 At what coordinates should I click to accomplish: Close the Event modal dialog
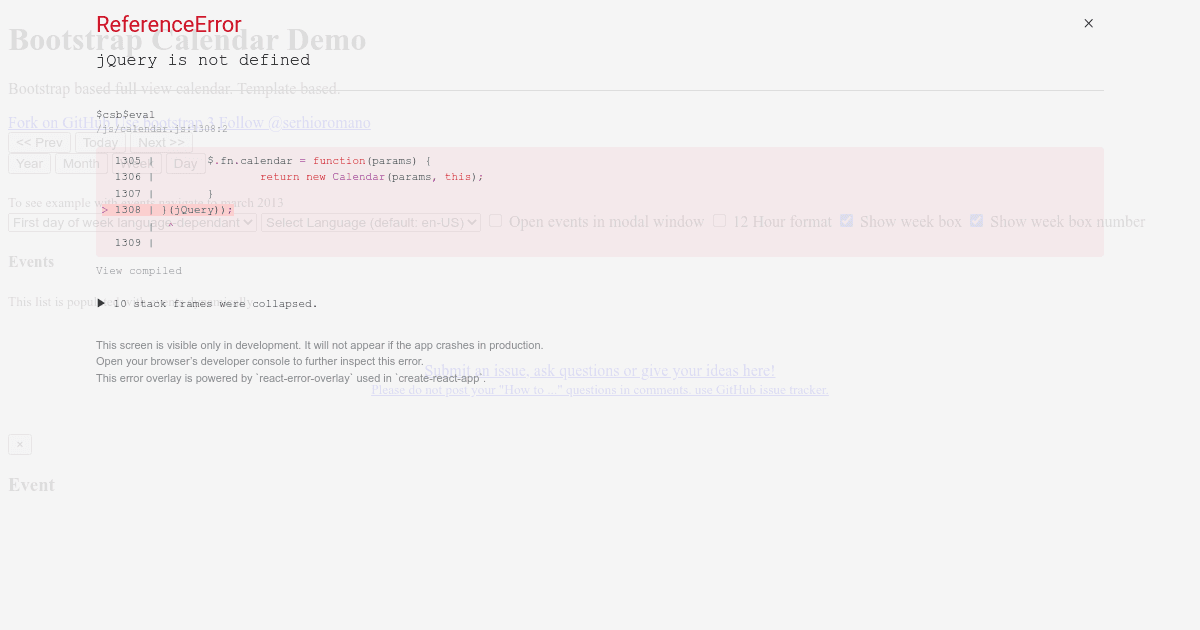point(19,444)
